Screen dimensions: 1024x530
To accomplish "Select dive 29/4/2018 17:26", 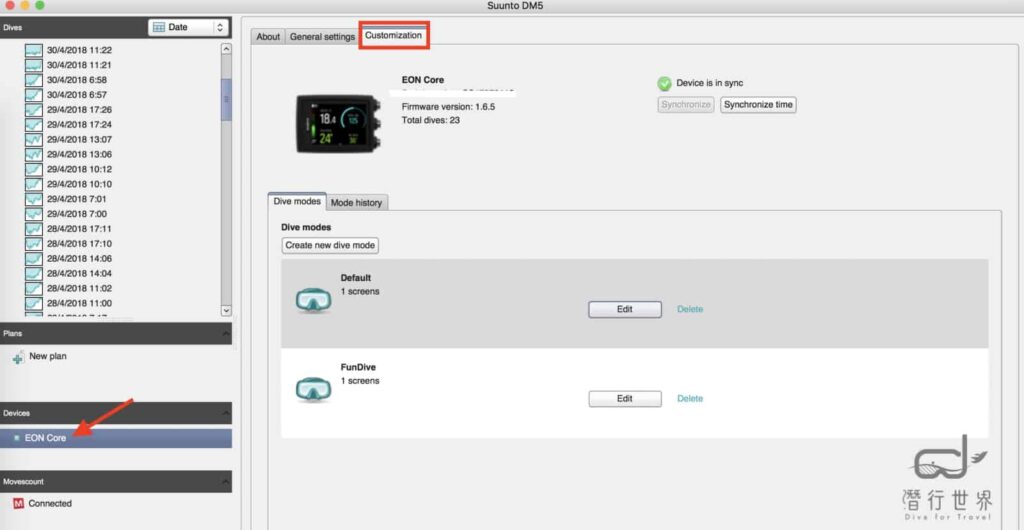I will [79, 110].
